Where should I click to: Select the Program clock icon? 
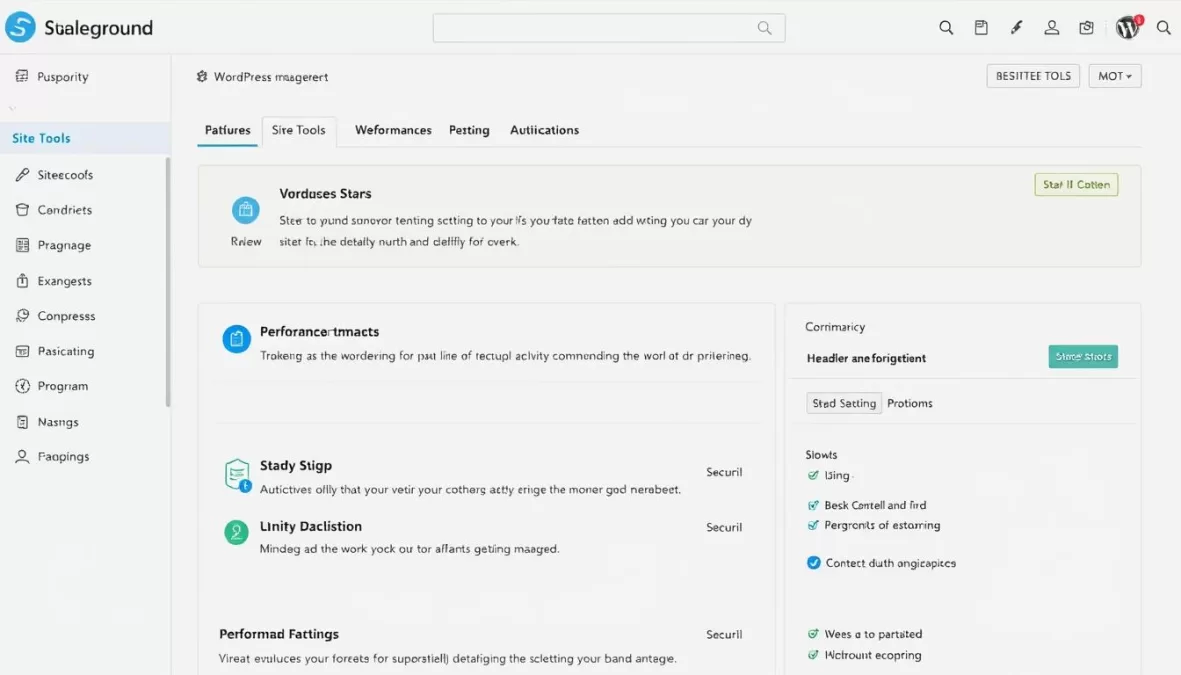click(x=22, y=386)
